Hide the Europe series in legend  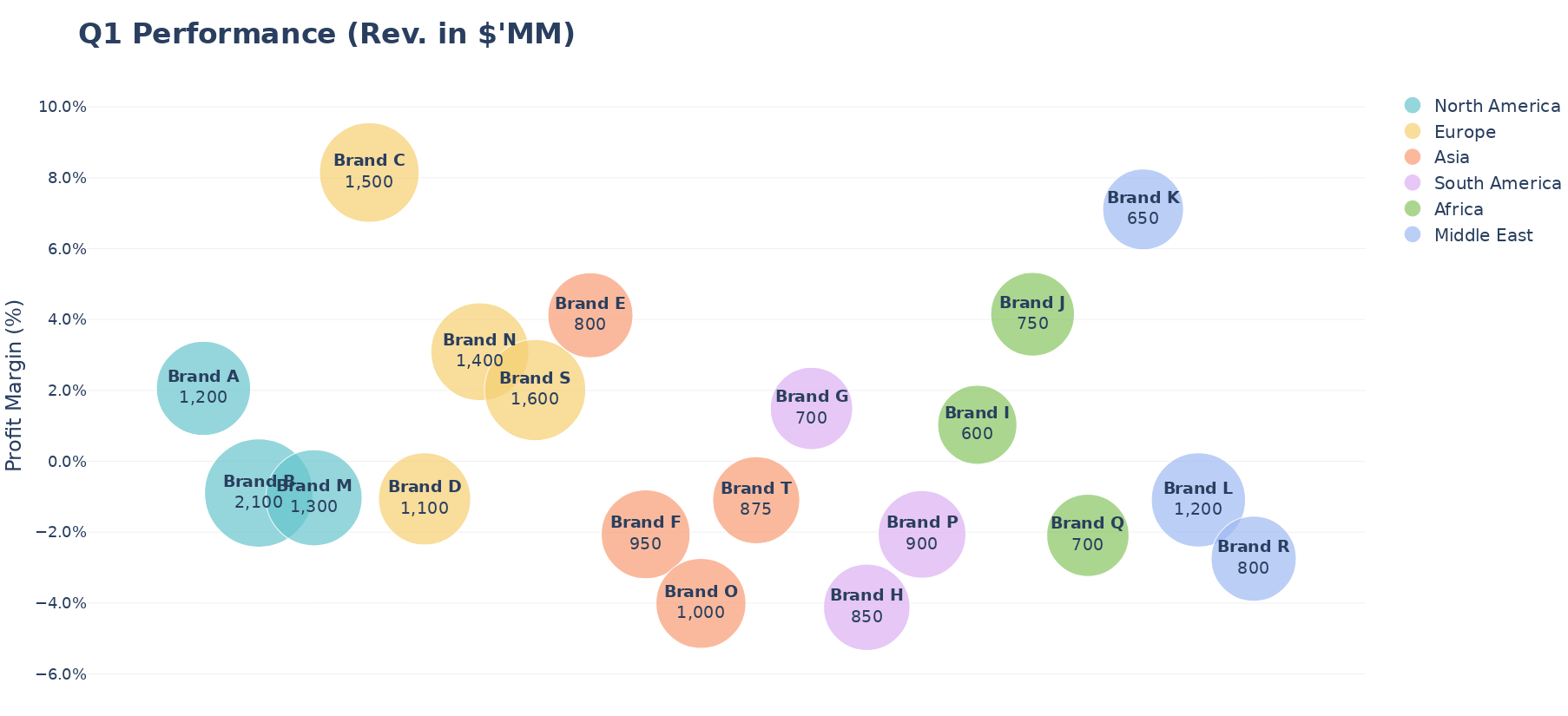(x=1465, y=132)
